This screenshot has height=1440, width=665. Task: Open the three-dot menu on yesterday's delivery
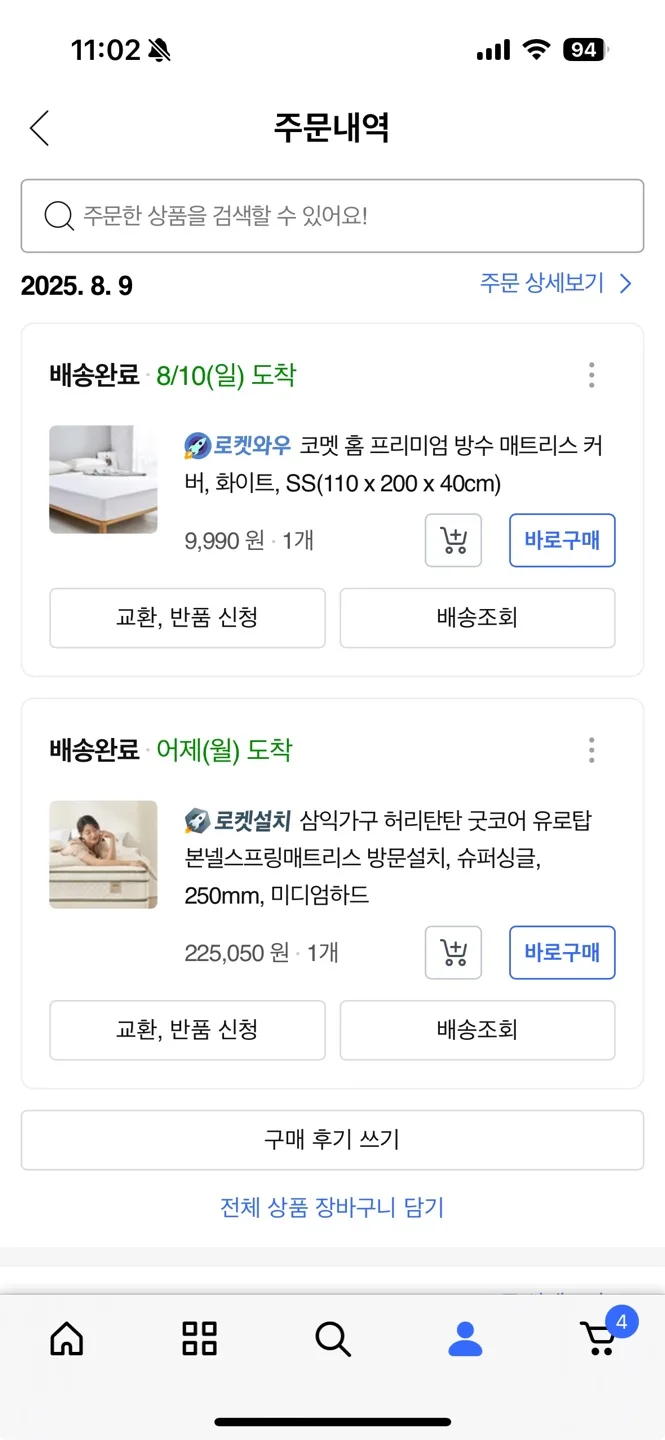591,751
